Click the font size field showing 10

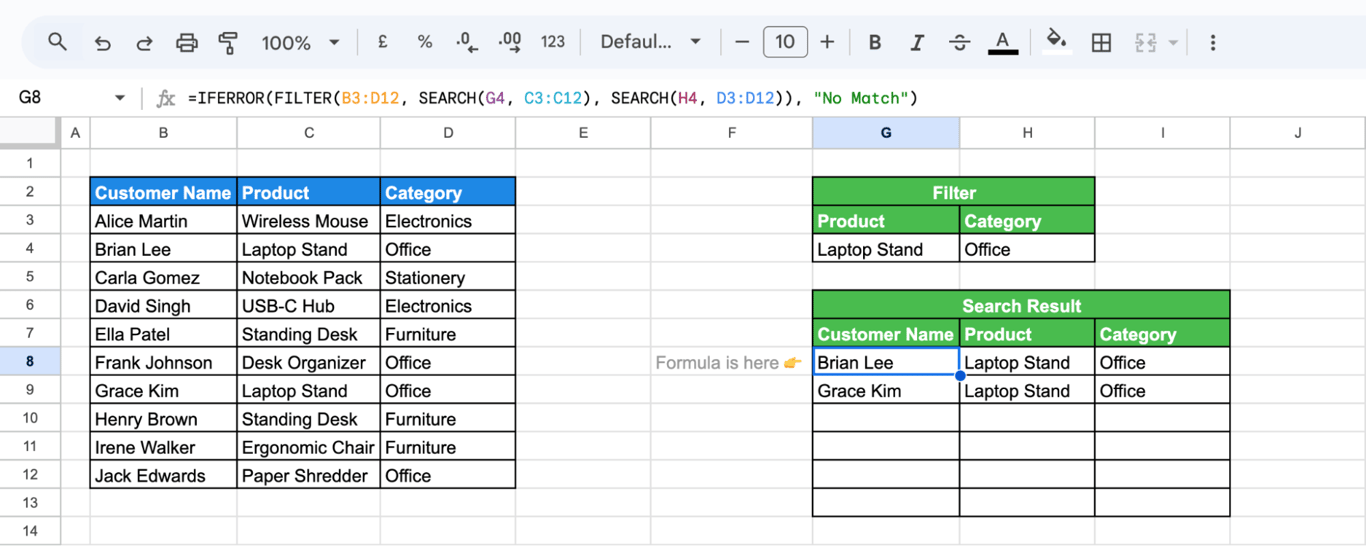coord(785,42)
